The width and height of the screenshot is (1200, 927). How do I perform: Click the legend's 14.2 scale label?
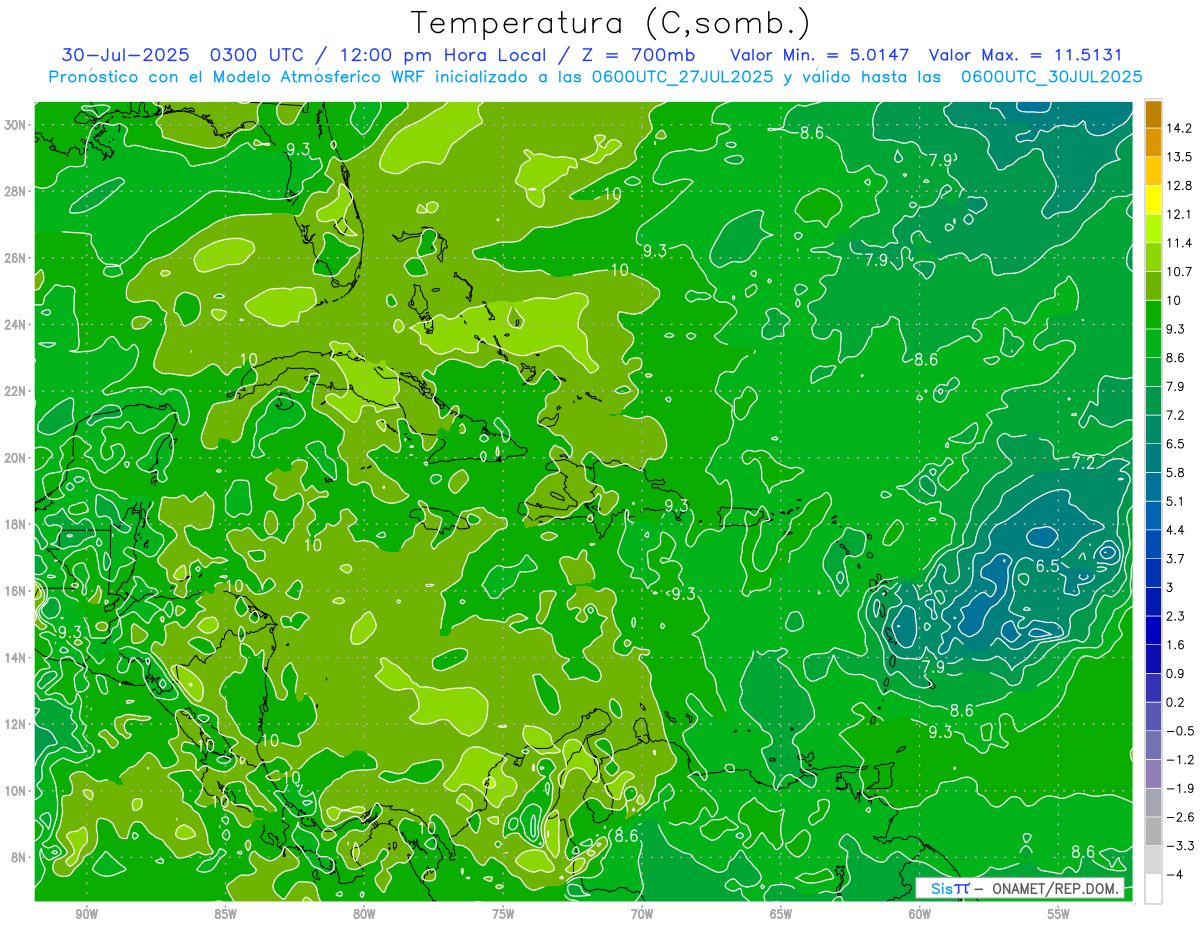point(1178,128)
